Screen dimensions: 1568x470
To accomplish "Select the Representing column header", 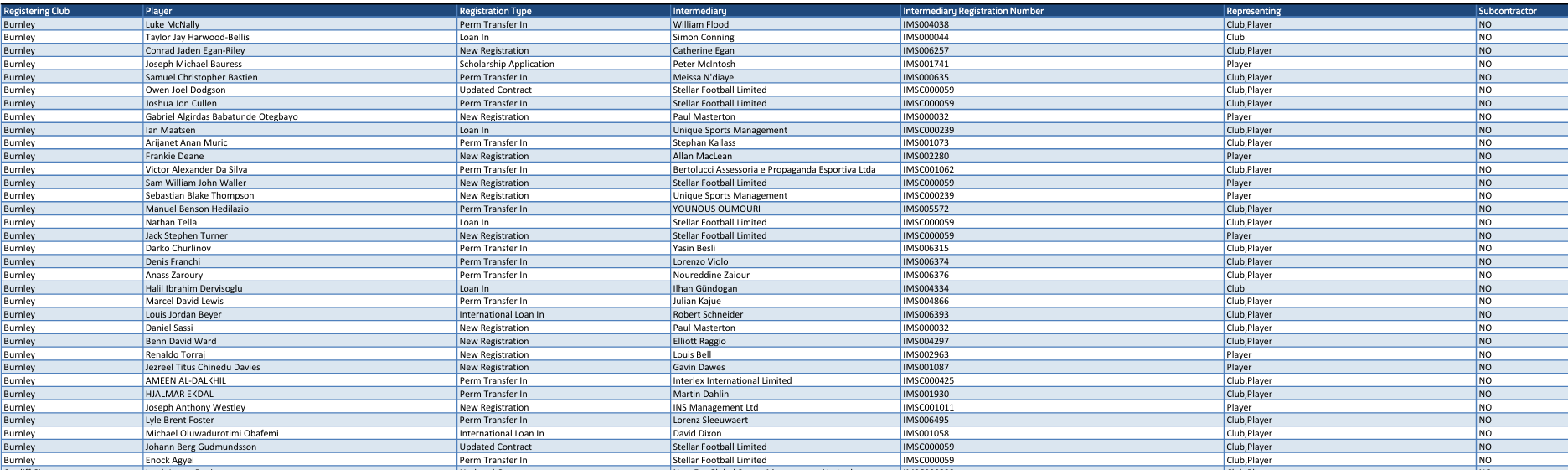I will pyautogui.click(x=1253, y=11).
